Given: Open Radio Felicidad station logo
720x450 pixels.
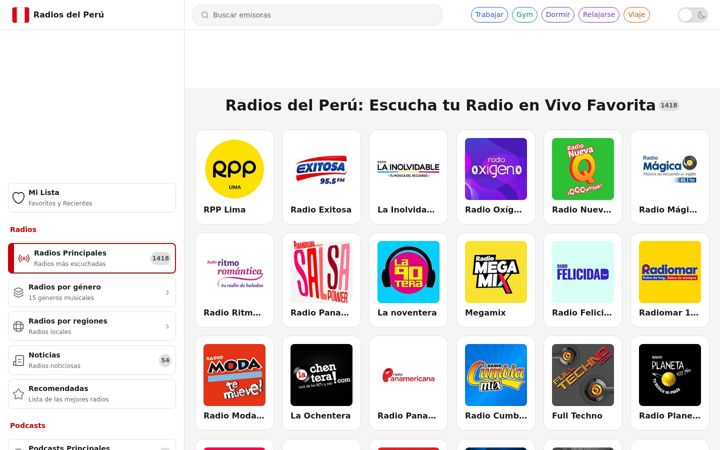Looking at the screenshot, I should 583,272.
